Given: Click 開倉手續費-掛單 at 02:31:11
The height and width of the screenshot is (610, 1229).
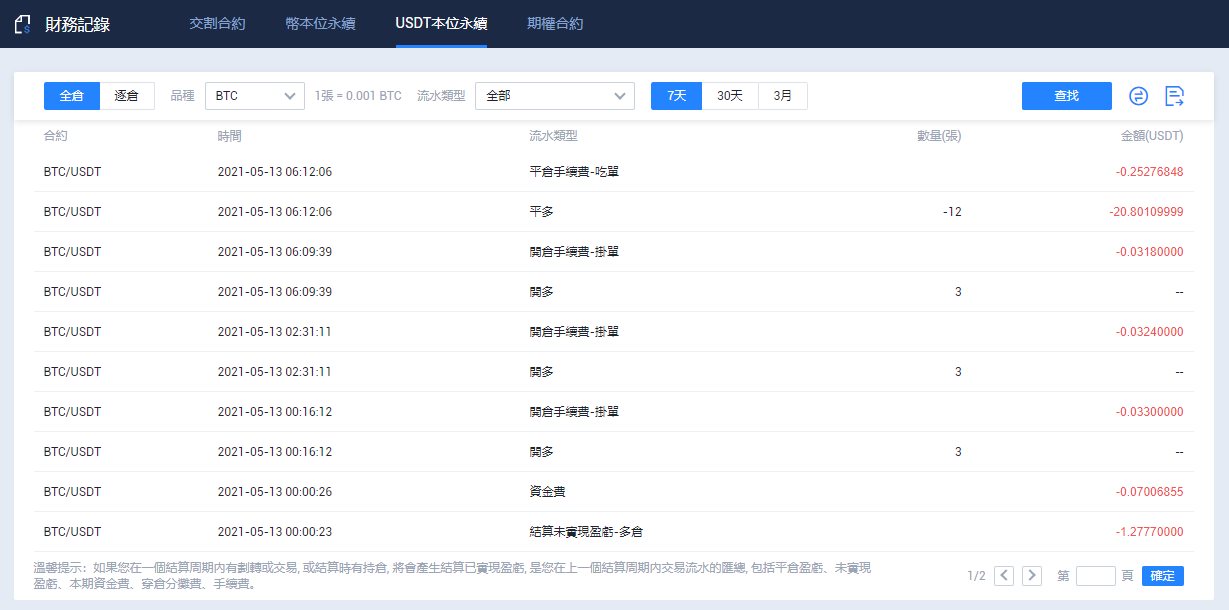Looking at the screenshot, I should [574, 332].
